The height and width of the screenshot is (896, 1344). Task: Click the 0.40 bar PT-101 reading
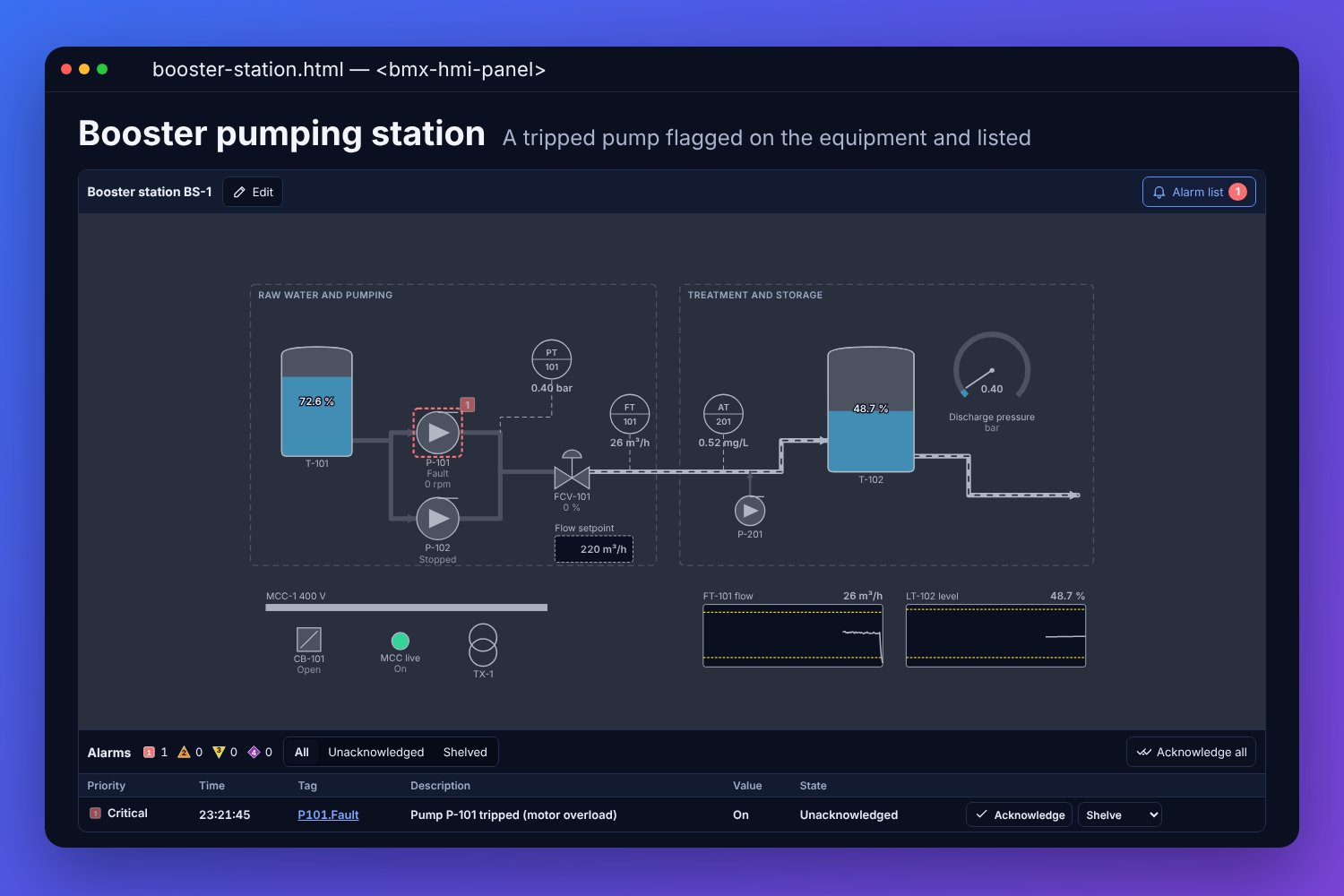552,388
